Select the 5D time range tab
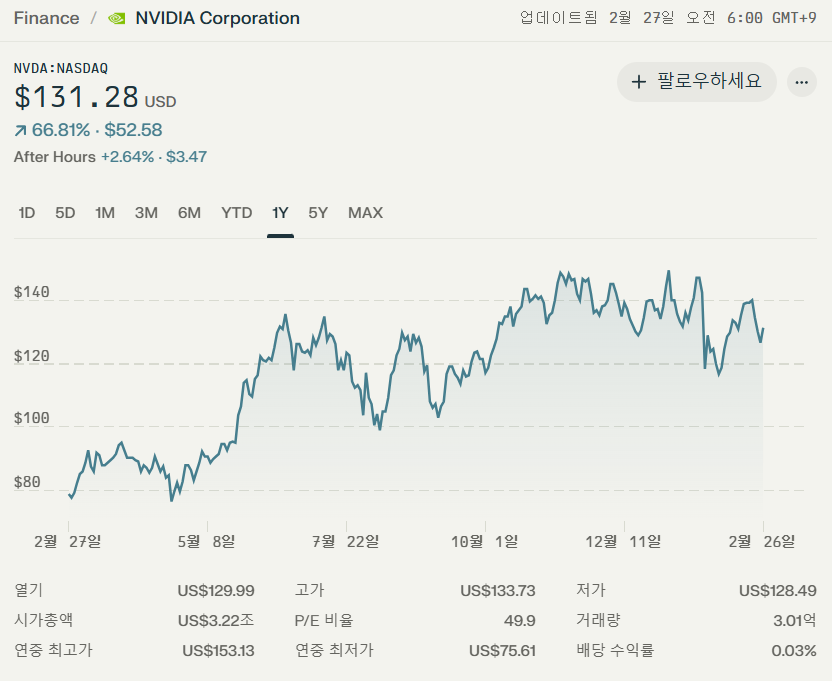 click(x=65, y=213)
